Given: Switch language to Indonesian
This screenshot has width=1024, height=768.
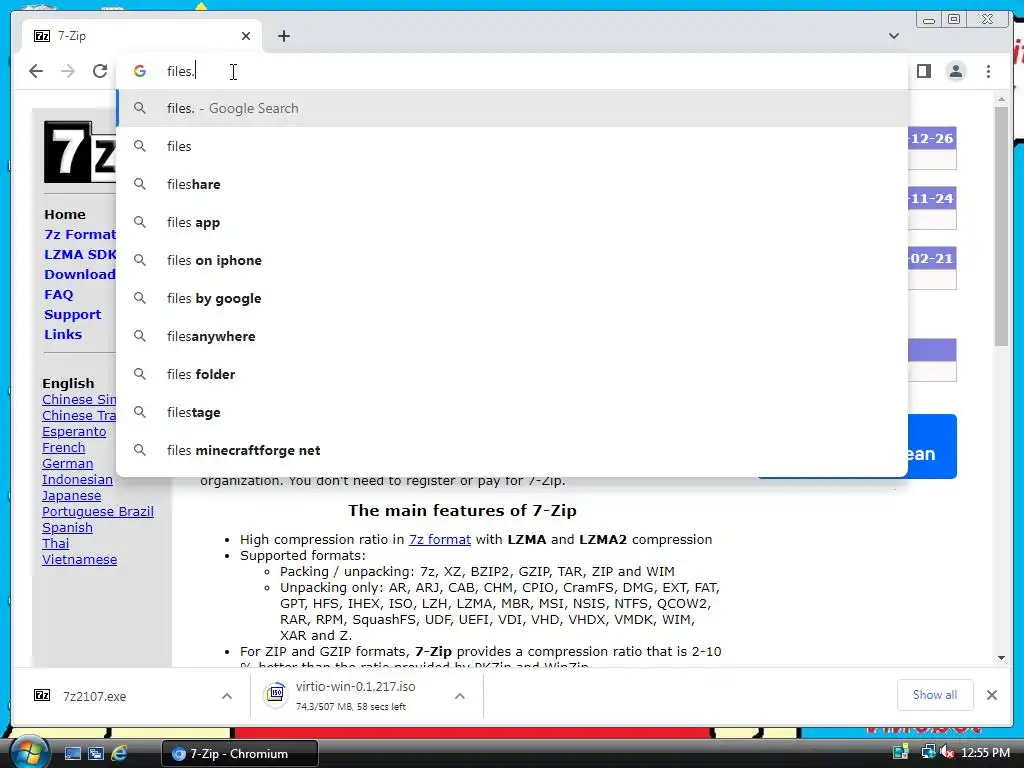Looking at the screenshot, I should [x=77, y=479].
